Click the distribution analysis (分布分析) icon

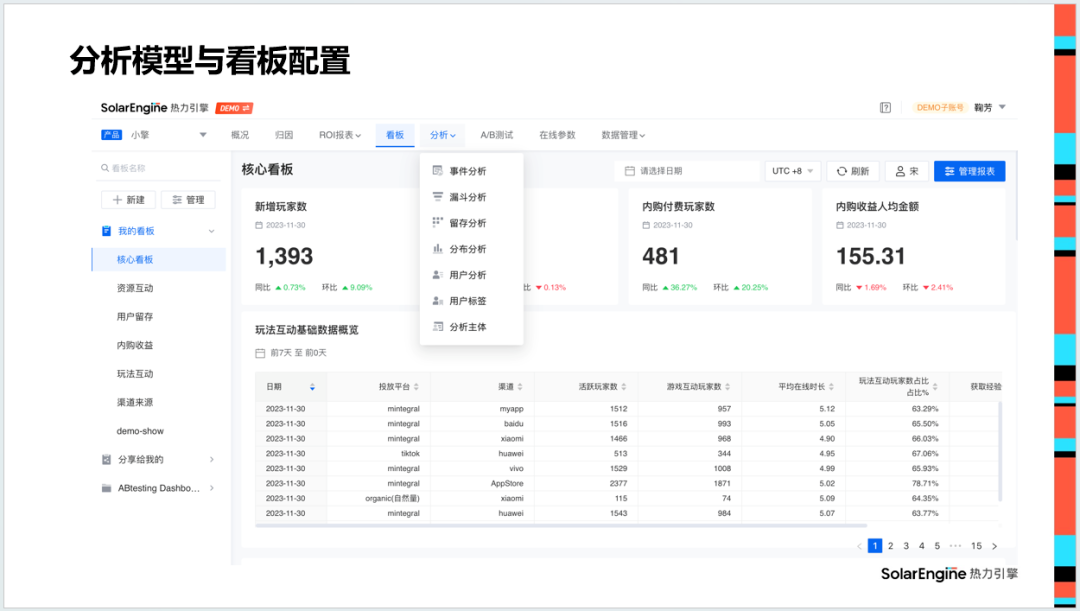(x=437, y=247)
